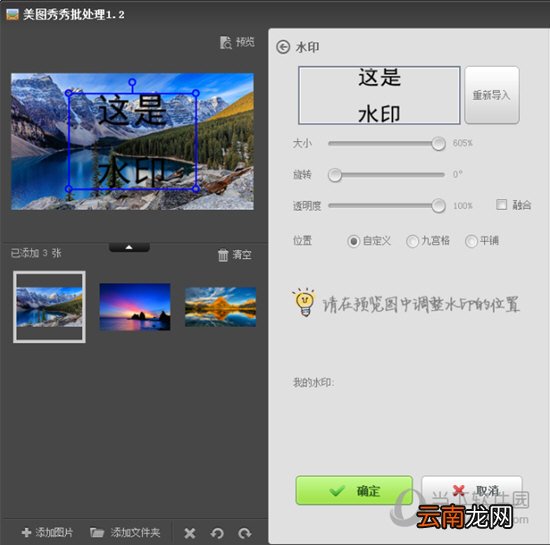This screenshot has height=545, width=550.
Task: Click the rotate counterclockwise icon
Action: click(217, 533)
